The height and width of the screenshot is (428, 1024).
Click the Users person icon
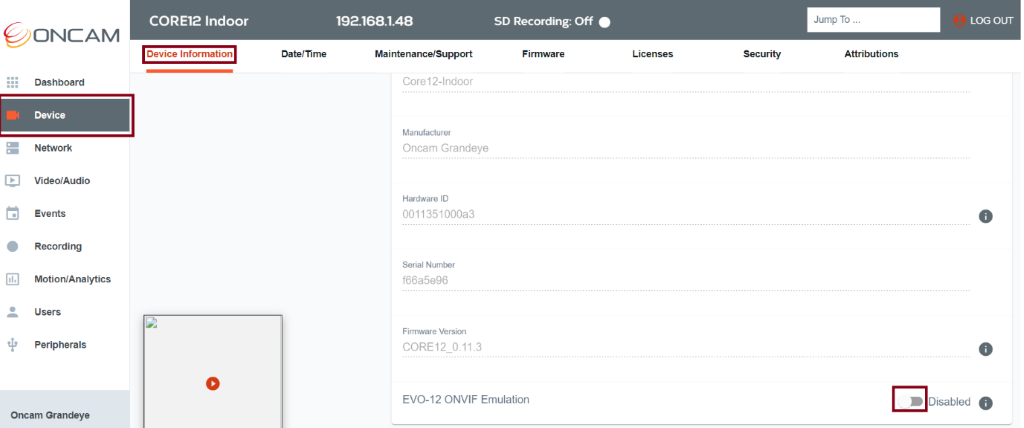pyautogui.click(x=12, y=312)
